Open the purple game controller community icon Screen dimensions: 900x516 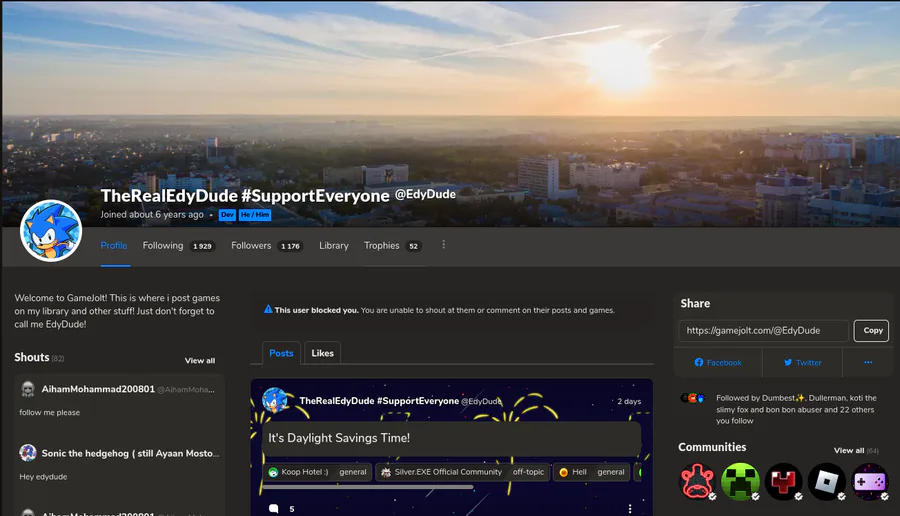pos(870,482)
